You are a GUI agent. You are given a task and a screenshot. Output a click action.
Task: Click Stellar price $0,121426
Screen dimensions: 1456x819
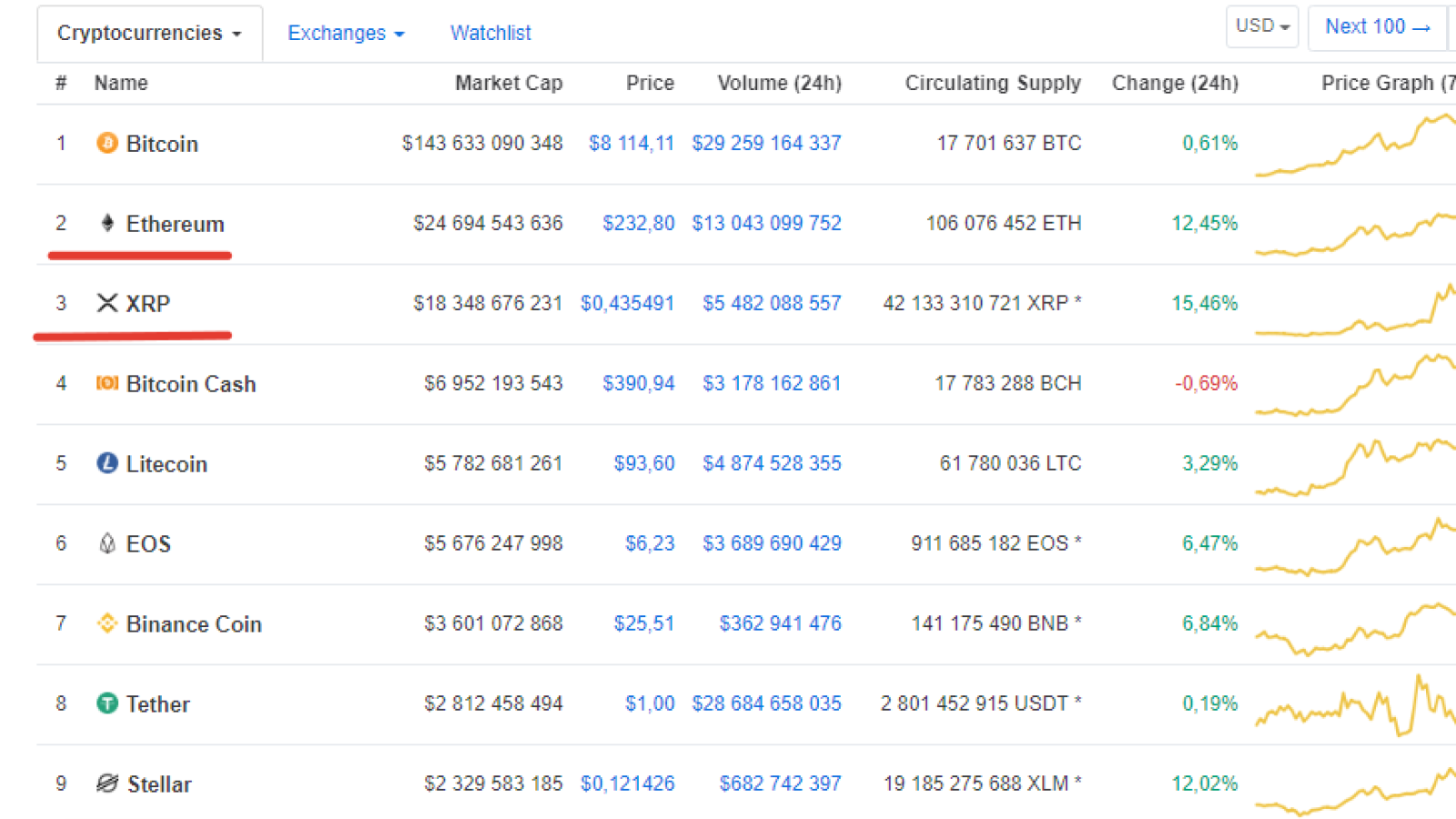click(628, 784)
